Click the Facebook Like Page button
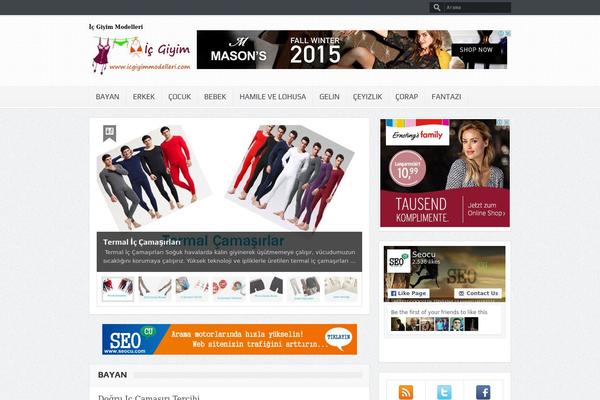 408,293
